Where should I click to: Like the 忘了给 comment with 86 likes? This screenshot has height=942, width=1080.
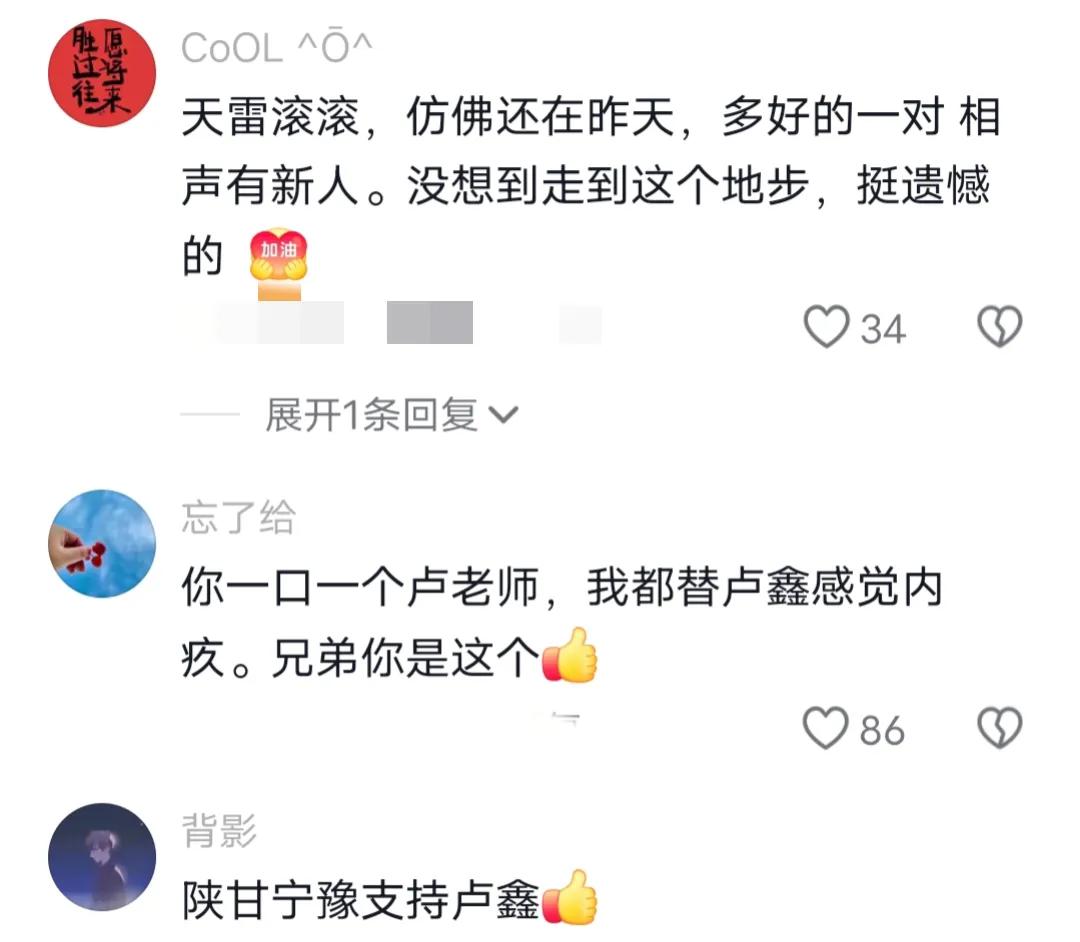coord(825,728)
